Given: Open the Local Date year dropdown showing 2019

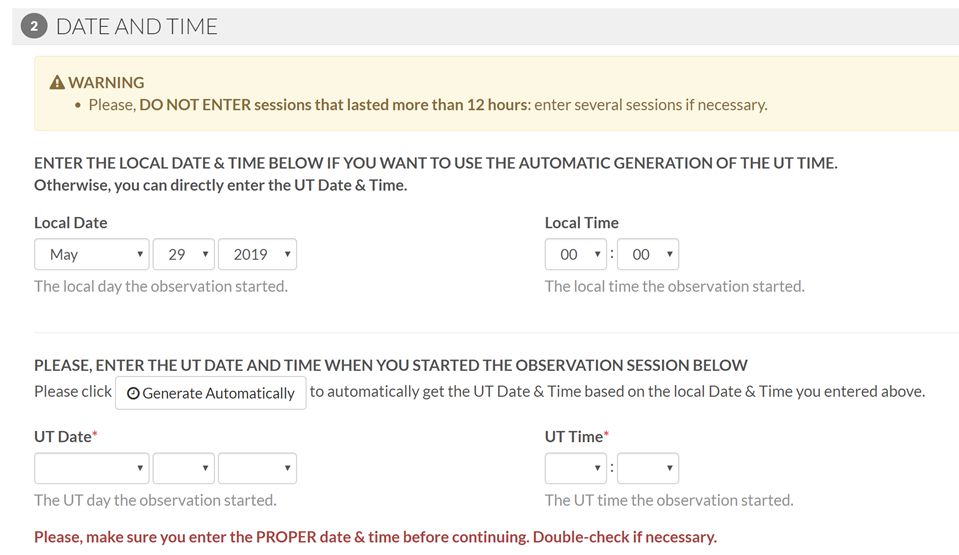Looking at the screenshot, I should point(257,254).
